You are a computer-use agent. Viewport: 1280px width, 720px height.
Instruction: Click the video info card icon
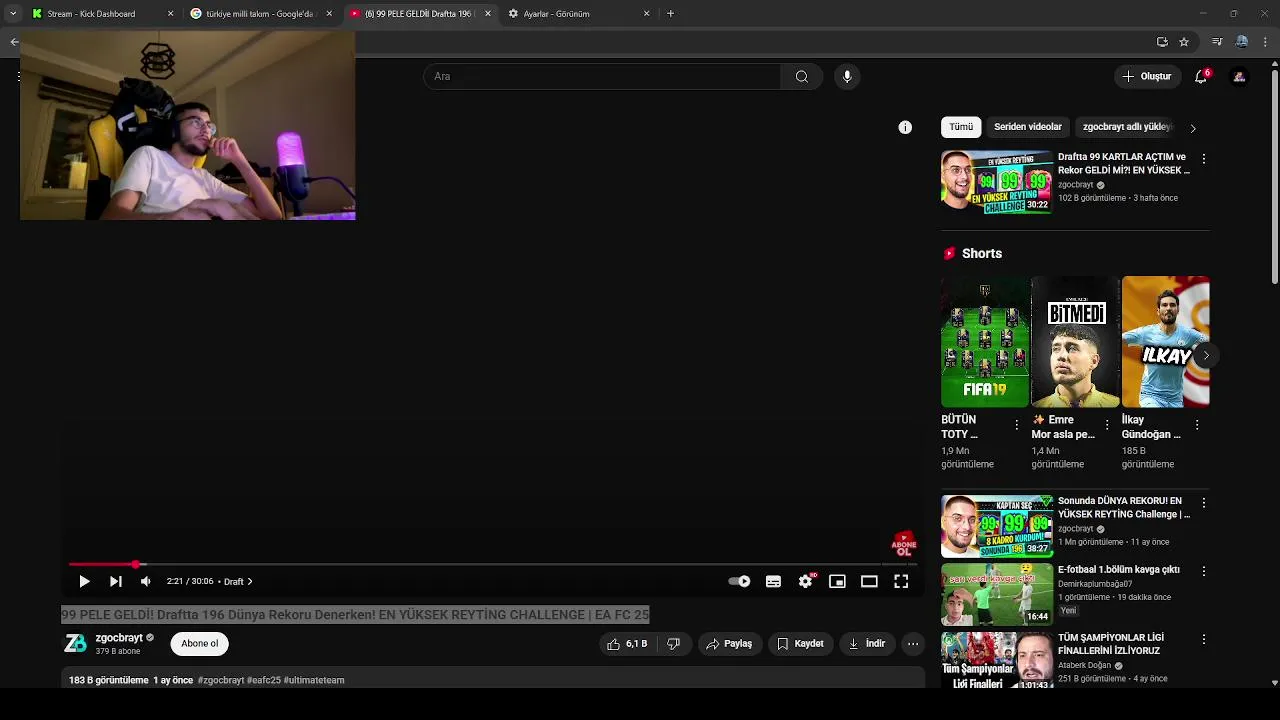pos(905,127)
